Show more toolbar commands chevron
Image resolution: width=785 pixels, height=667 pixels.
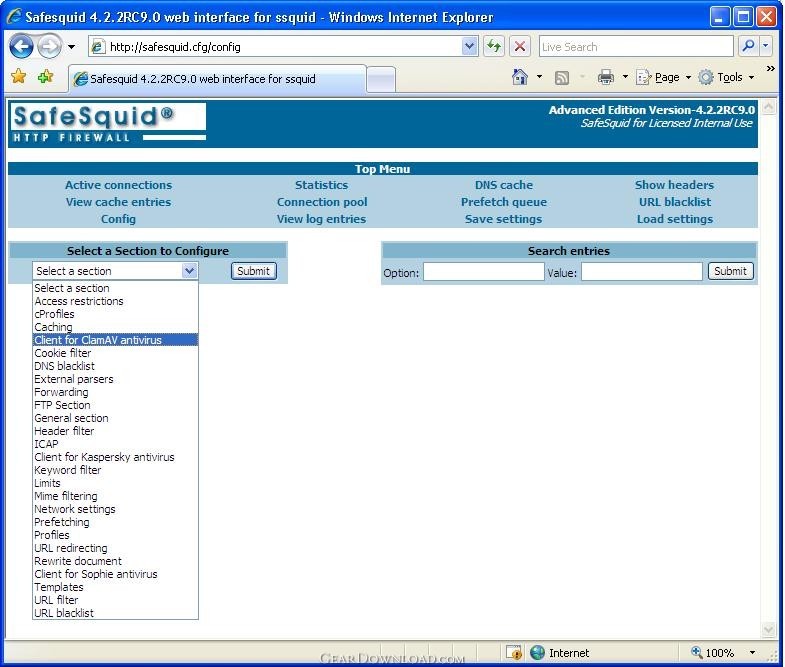pos(770,68)
